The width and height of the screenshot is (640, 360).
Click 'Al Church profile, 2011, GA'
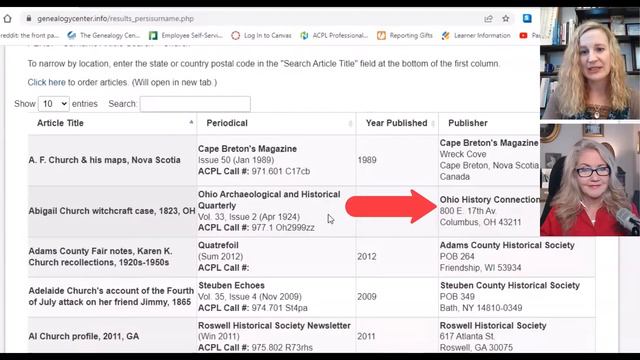click(x=84, y=336)
